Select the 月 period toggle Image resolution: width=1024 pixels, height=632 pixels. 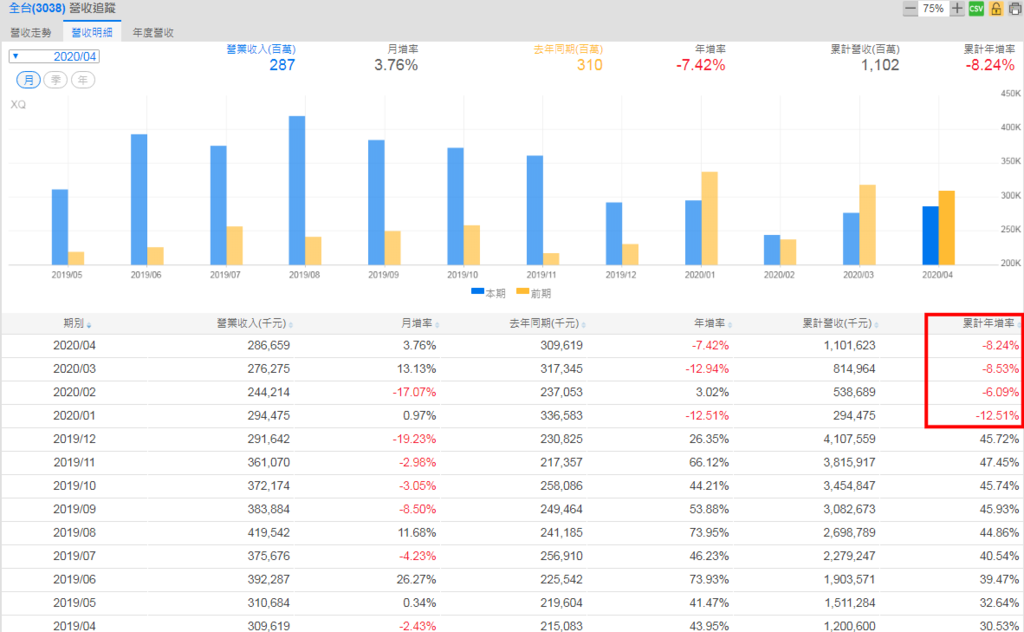click(x=28, y=80)
